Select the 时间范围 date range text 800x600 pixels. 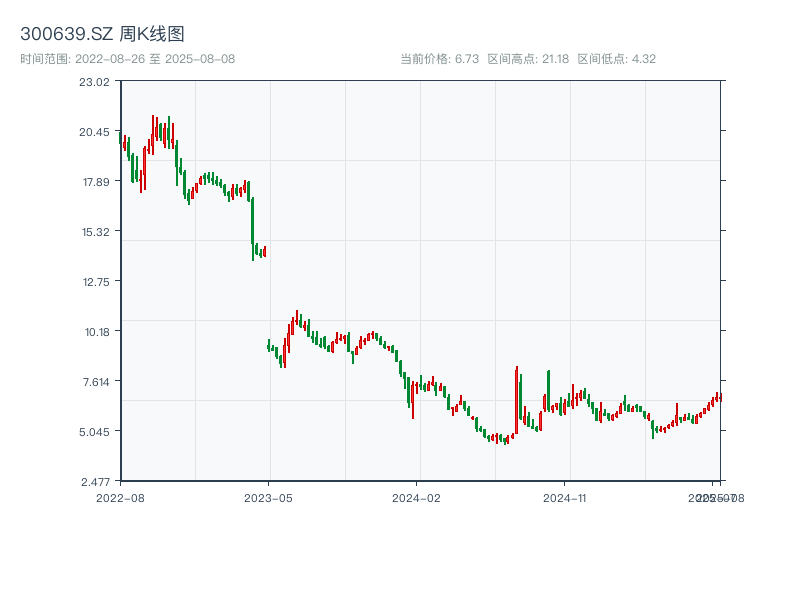coord(127,59)
